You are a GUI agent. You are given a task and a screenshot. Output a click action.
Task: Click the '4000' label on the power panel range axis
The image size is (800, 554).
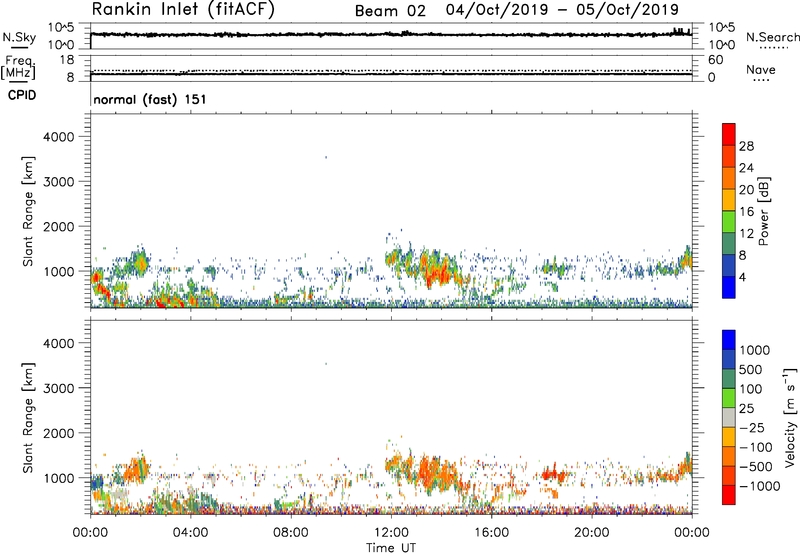pyautogui.click(x=59, y=137)
